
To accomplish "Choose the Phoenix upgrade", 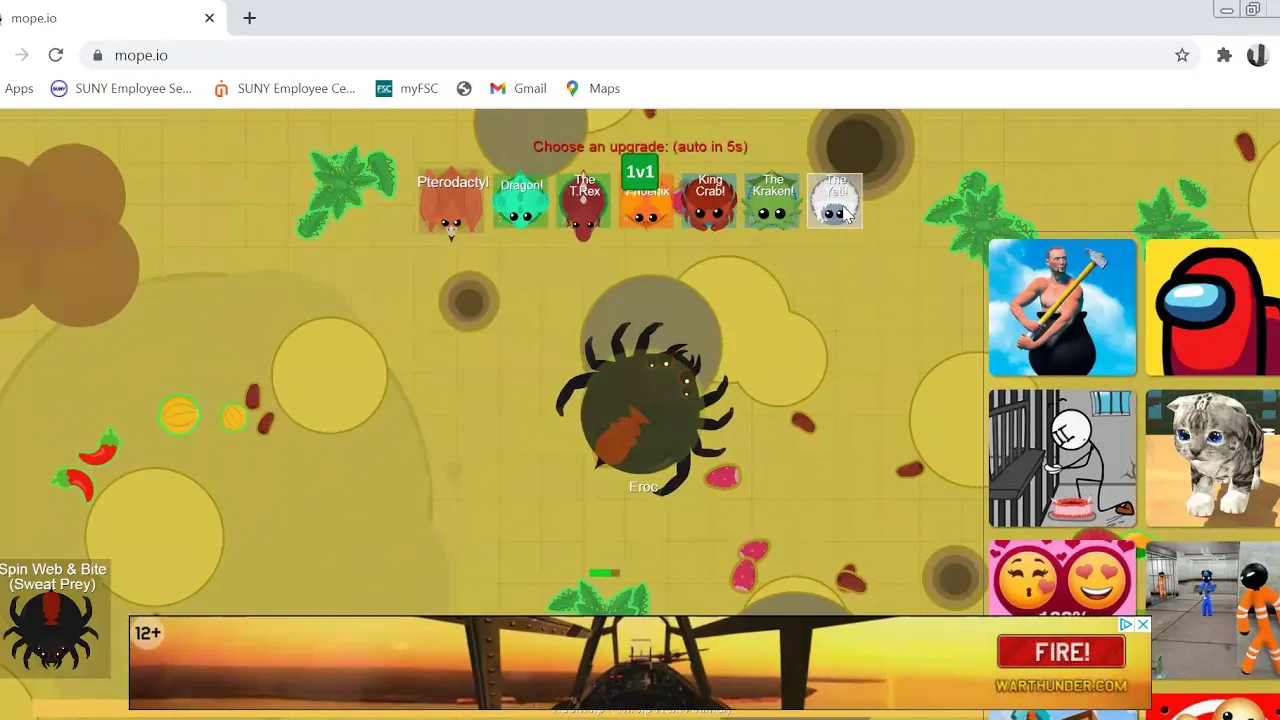I will click(646, 207).
